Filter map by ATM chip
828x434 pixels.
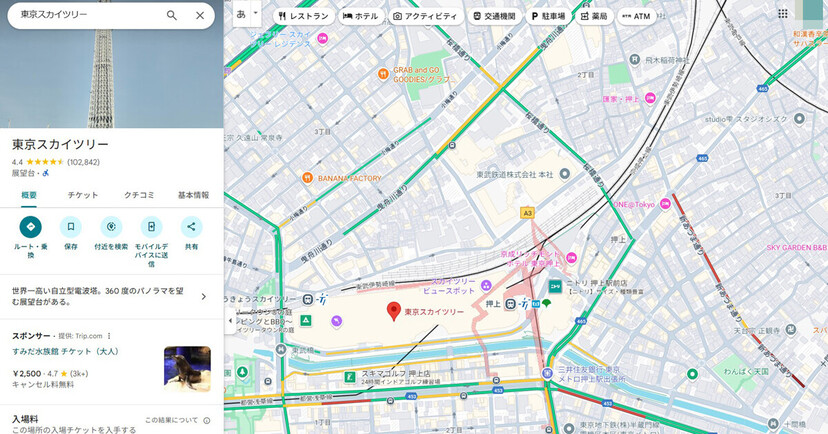(636, 16)
